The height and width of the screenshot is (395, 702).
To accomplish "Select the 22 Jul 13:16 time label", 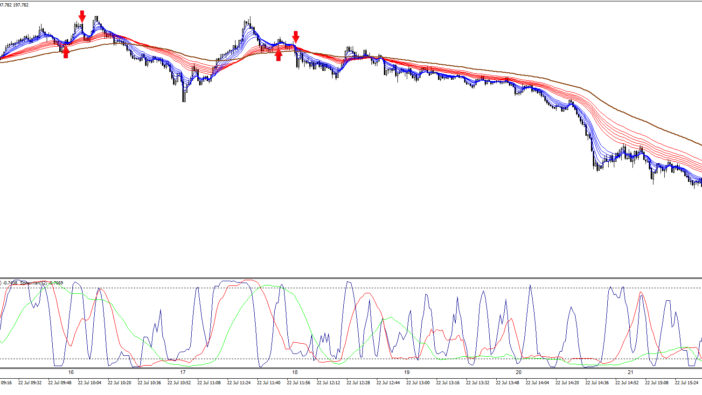I will tap(448, 383).
